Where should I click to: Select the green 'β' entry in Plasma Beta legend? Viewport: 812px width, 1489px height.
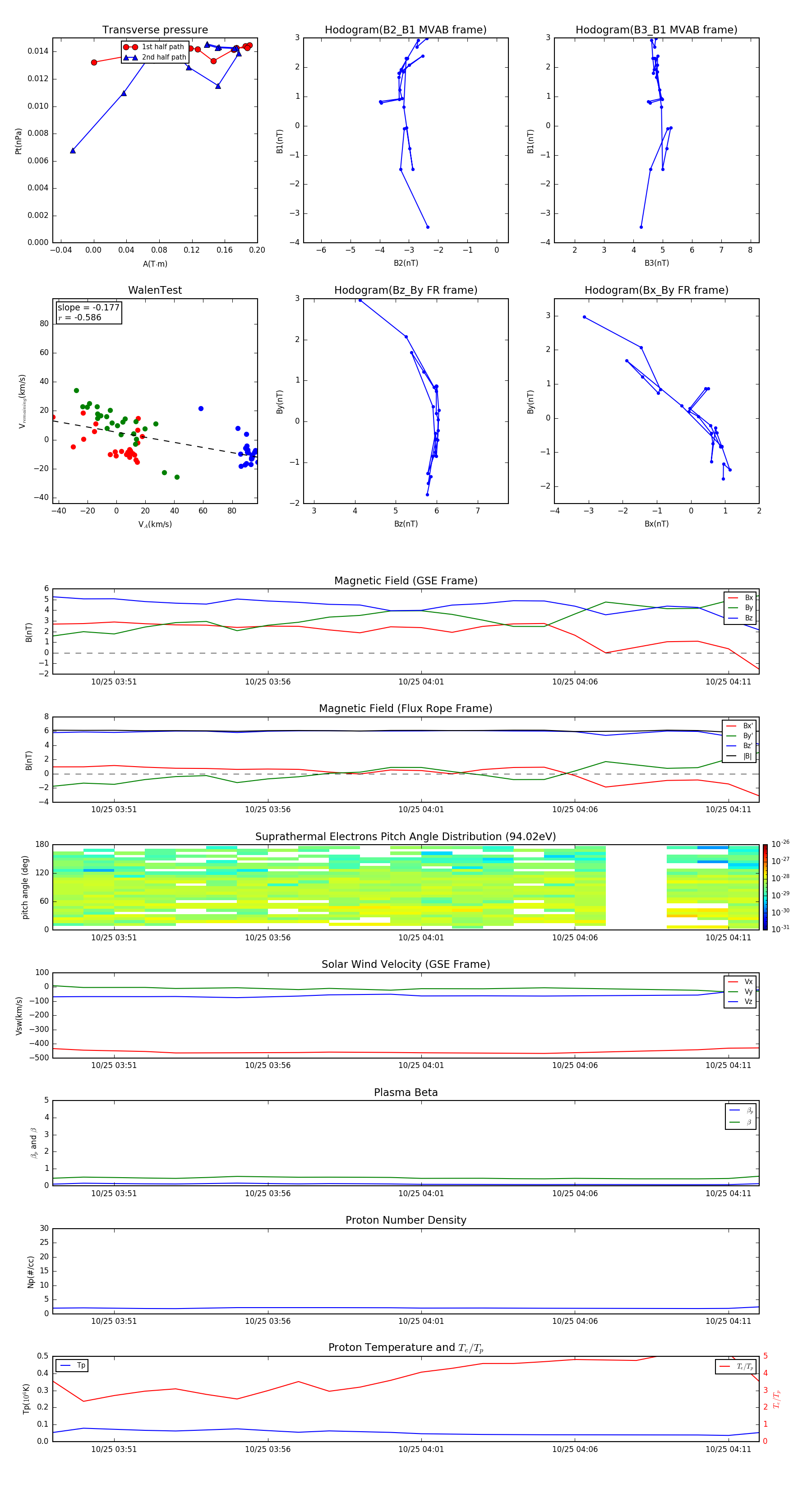coord(742,1122)
